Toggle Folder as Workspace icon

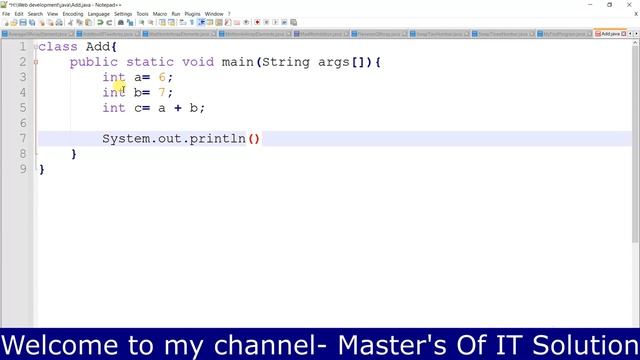[x=236, y=22]
